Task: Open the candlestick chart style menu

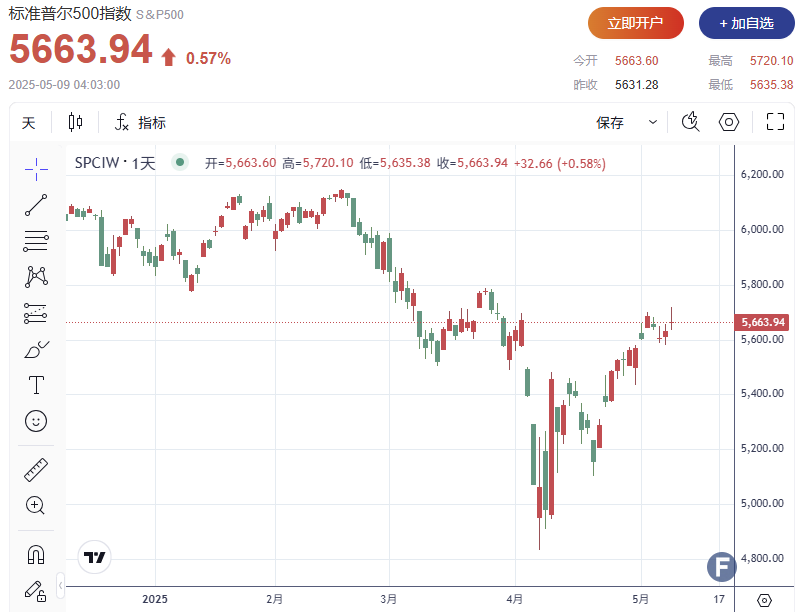Action: tap(75, 123)
